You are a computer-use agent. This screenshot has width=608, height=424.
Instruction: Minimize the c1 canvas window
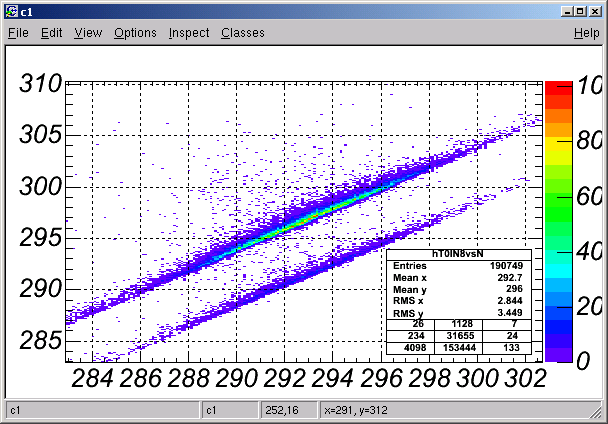pyautogui.click(x=567, y=12)
